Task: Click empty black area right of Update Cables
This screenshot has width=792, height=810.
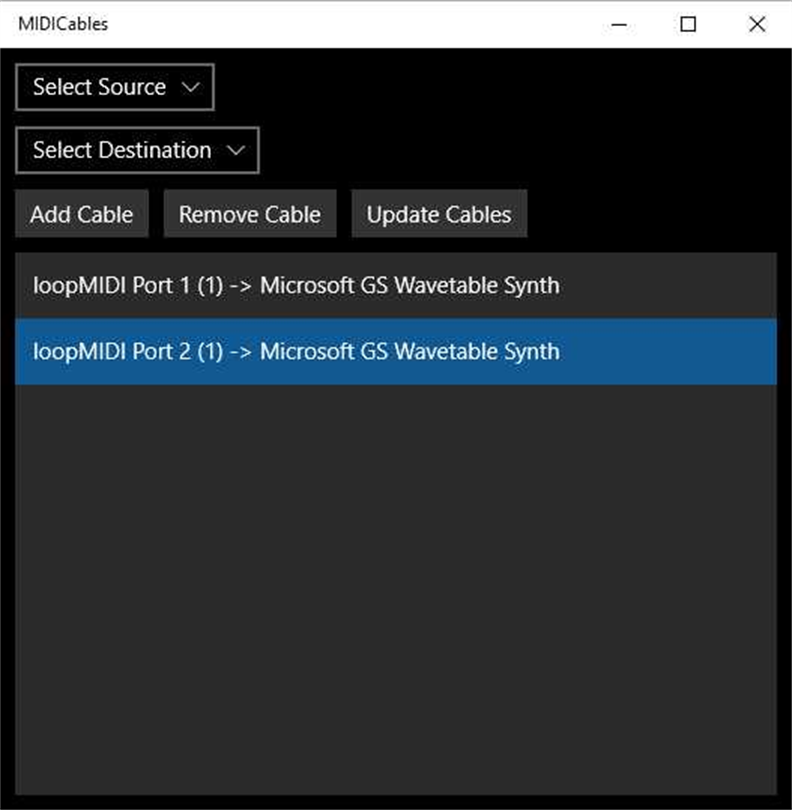Action: (x=650, y=215)
